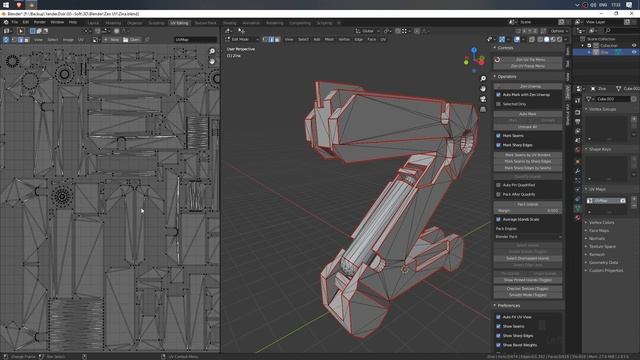Click the Zen UV logo icon in Controls
This screenshot has height=360, width=640.
[497, 60]
